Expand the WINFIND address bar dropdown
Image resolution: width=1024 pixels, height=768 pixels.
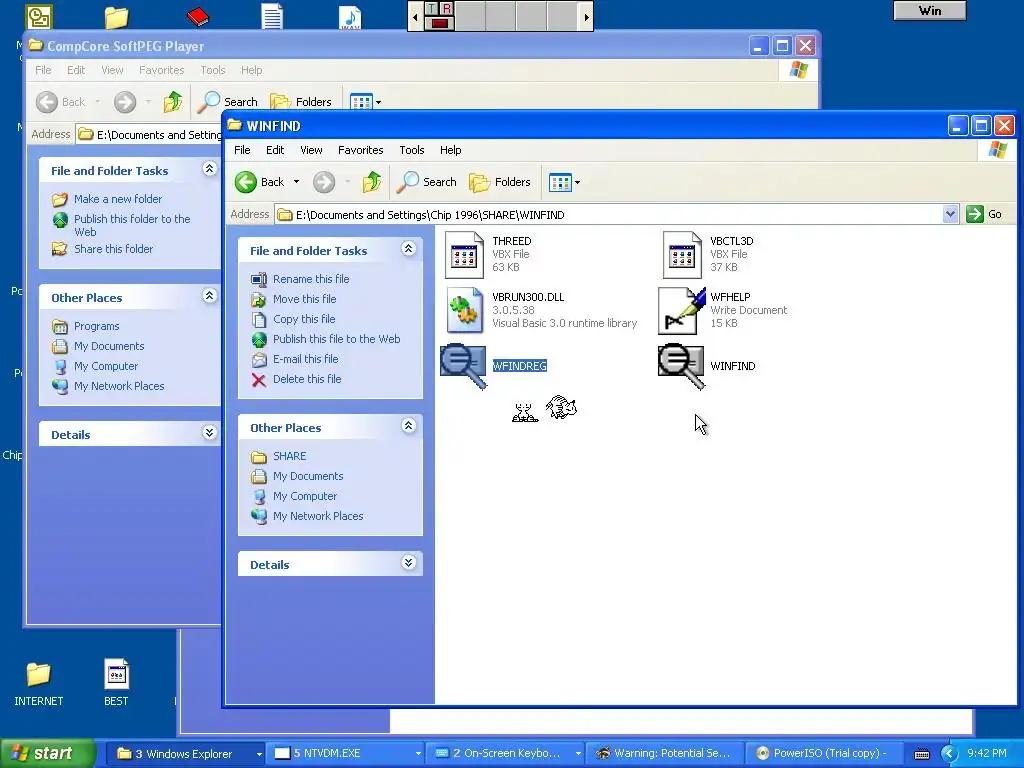(x=950, y=214)
